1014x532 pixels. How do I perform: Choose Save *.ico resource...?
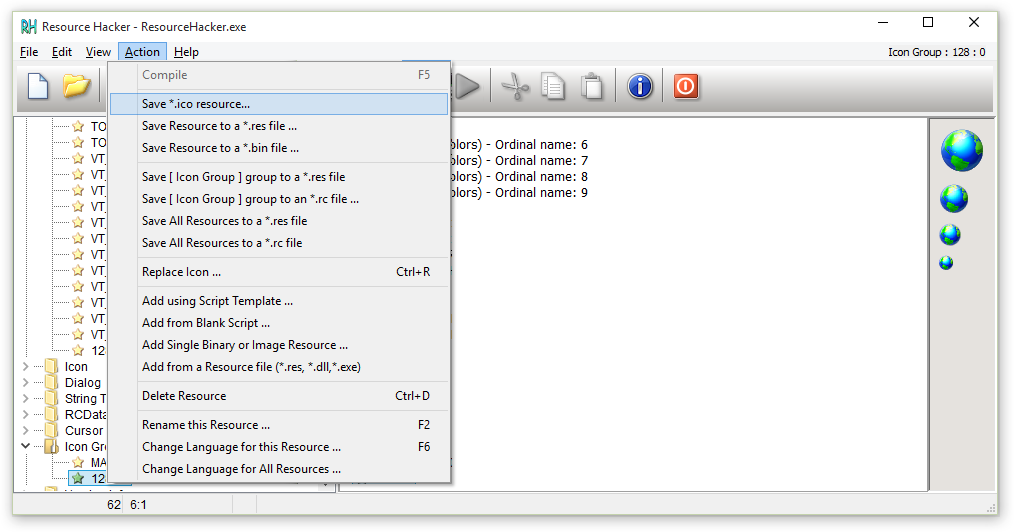[279, 104]
